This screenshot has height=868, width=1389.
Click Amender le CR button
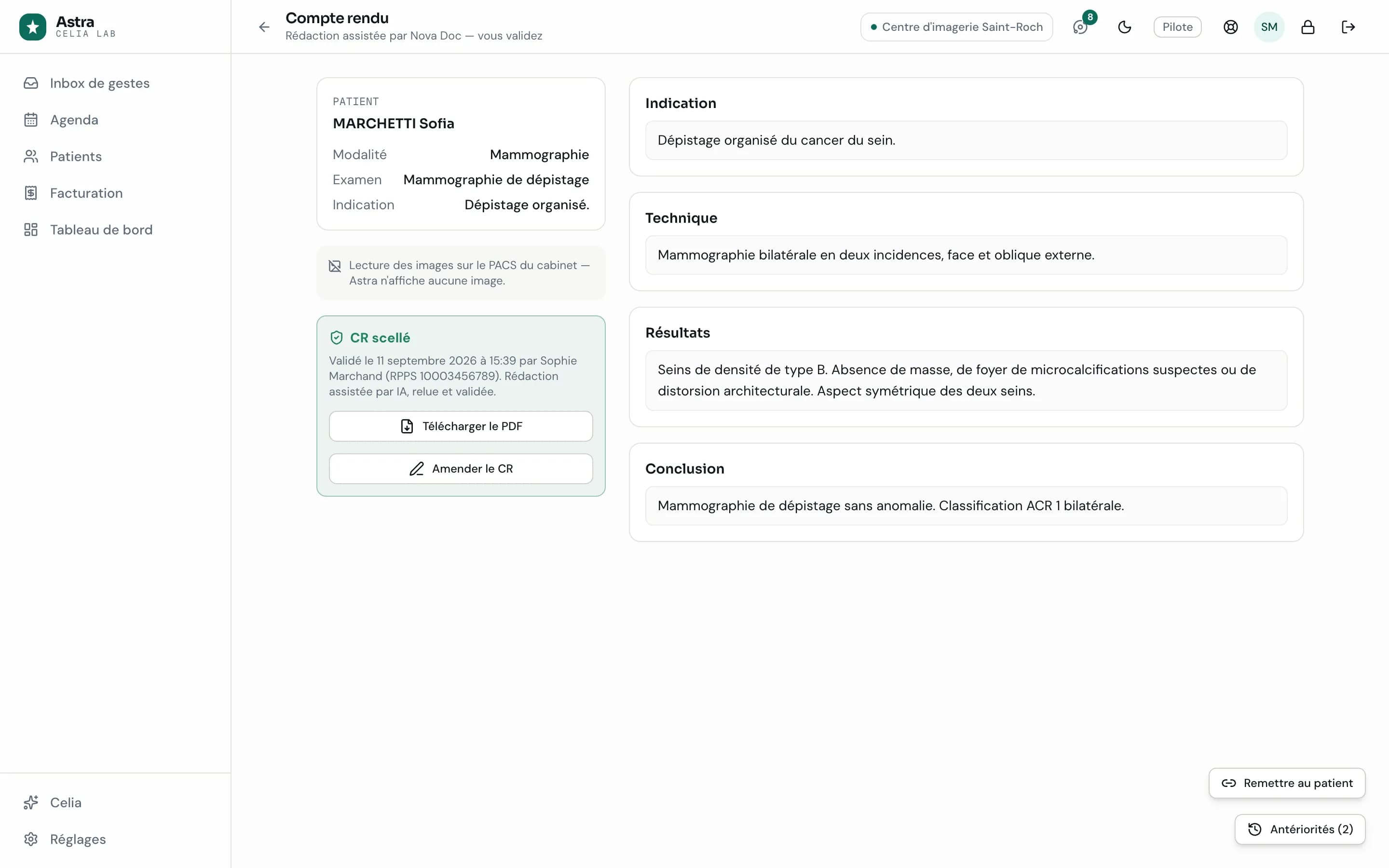point(461,468)
